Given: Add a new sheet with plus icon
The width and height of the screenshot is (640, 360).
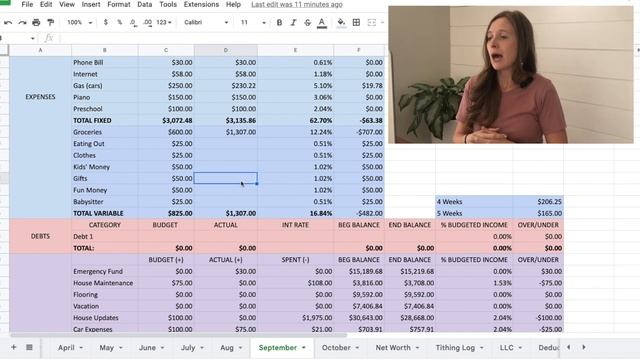Looking at the screenshot, I should (13, 347).
